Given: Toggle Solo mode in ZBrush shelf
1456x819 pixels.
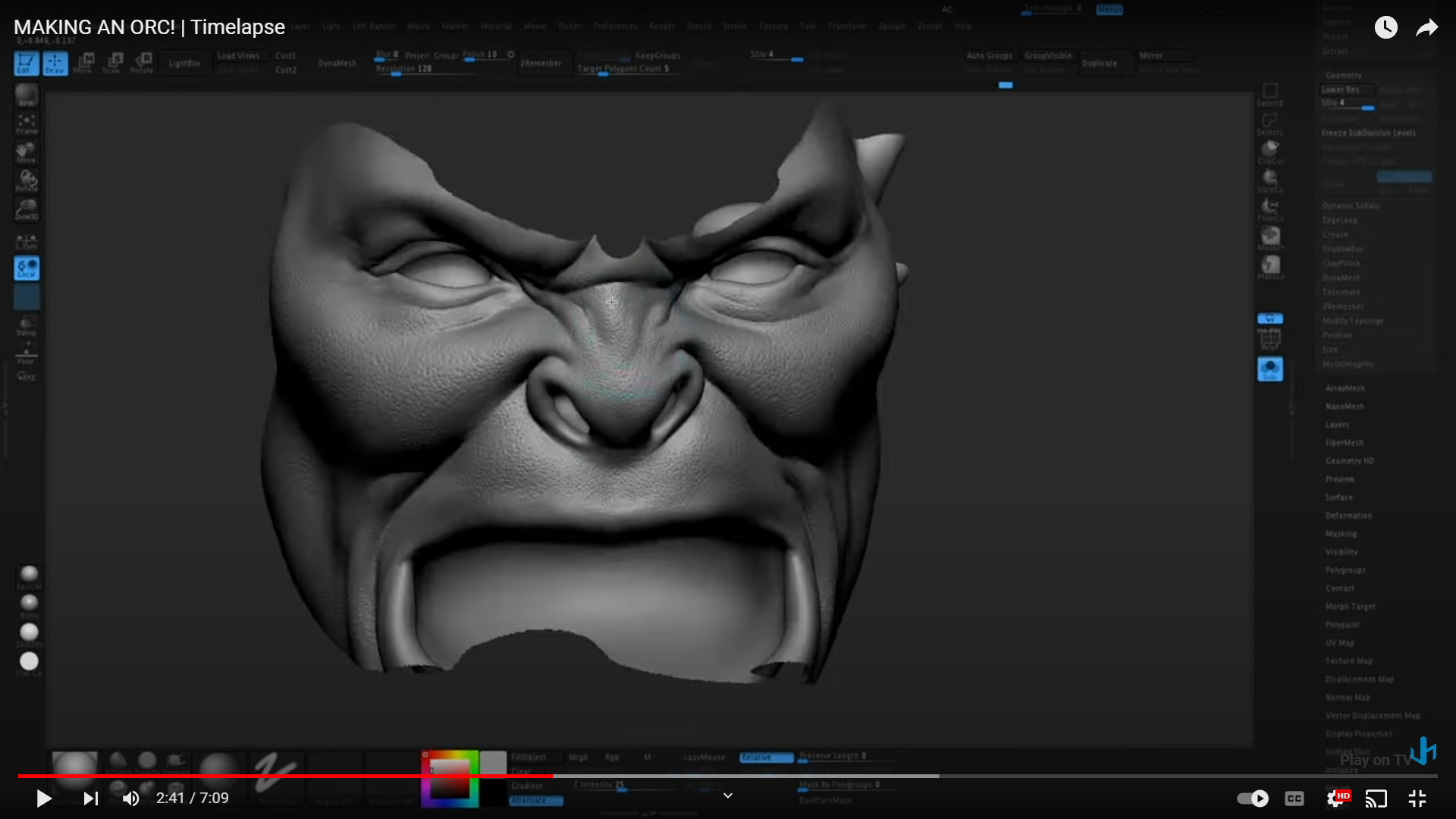Looking at the screenshot, I should (x=1270, y=369).
